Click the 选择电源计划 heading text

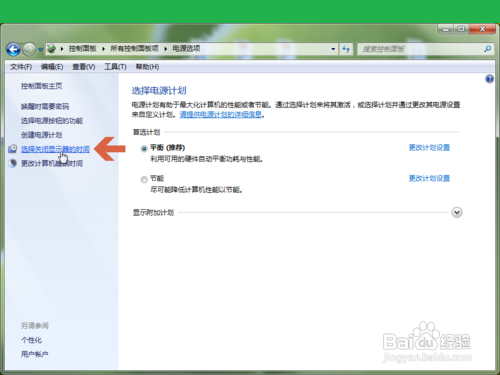click(159, 90)
